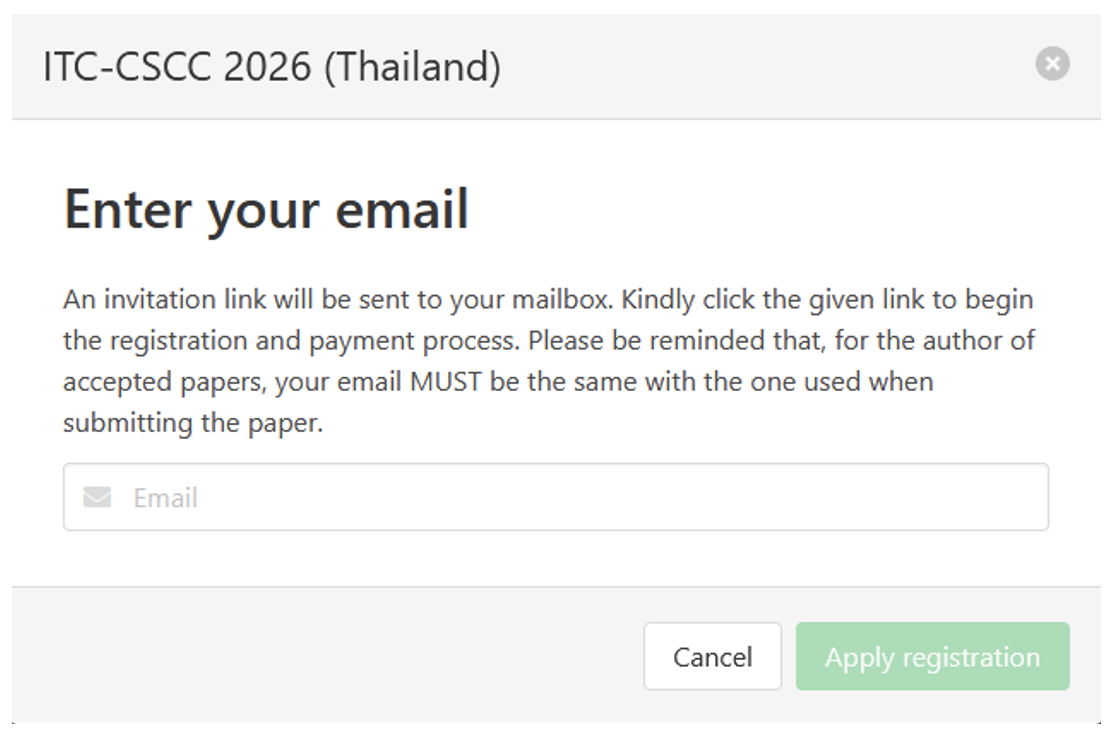Click the ITC-CSCC 2026 (Thailand) dialog title
This screenshot has height=736, width=1114.
[x=272, y=67]
